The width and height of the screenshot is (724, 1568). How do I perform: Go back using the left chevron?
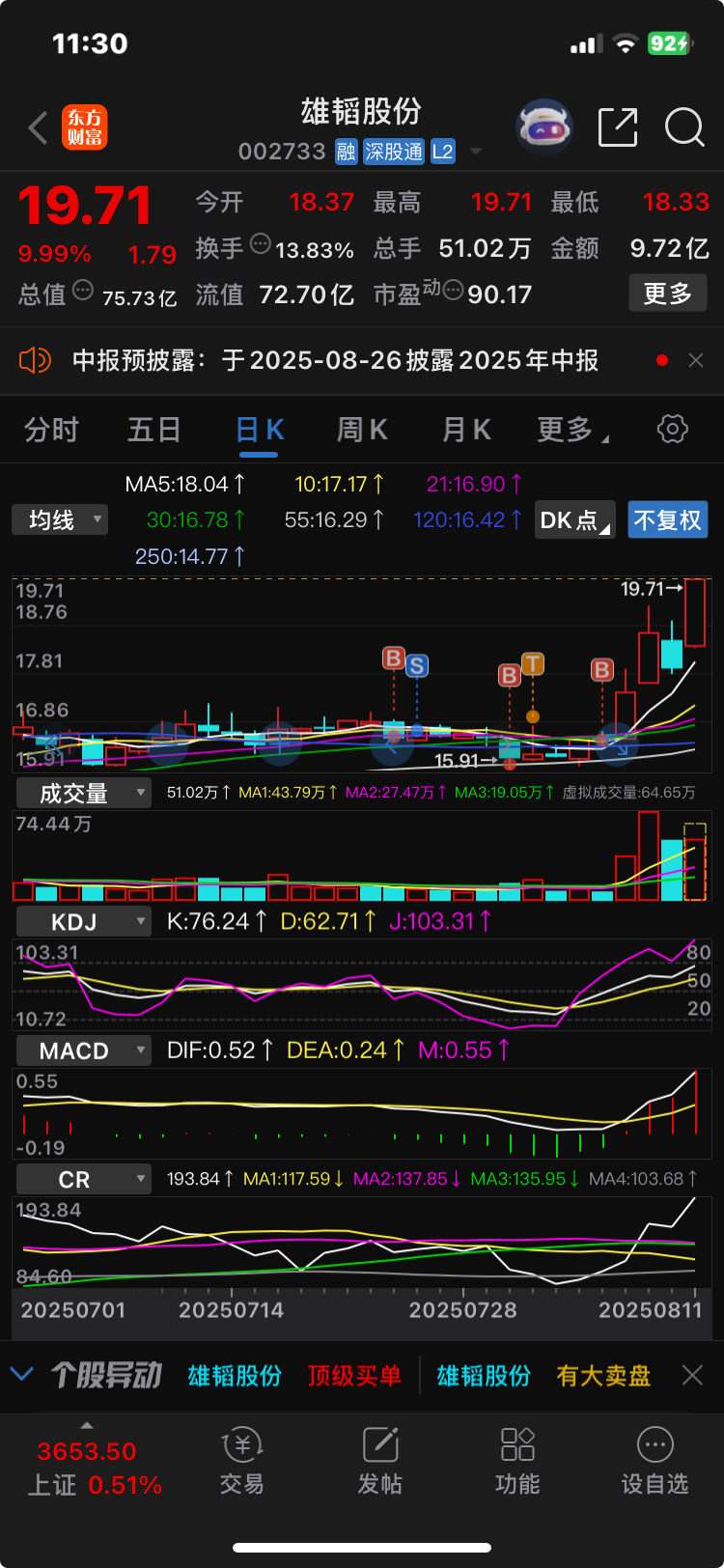(39, 127)
